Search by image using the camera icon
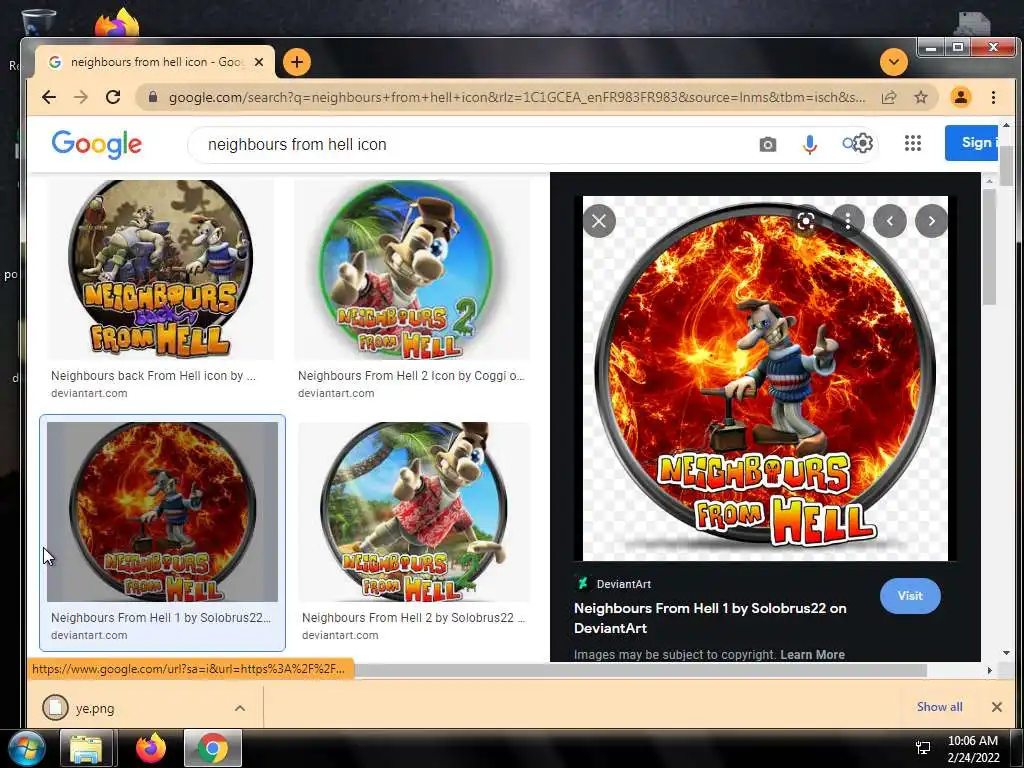 tap(768, 144)
